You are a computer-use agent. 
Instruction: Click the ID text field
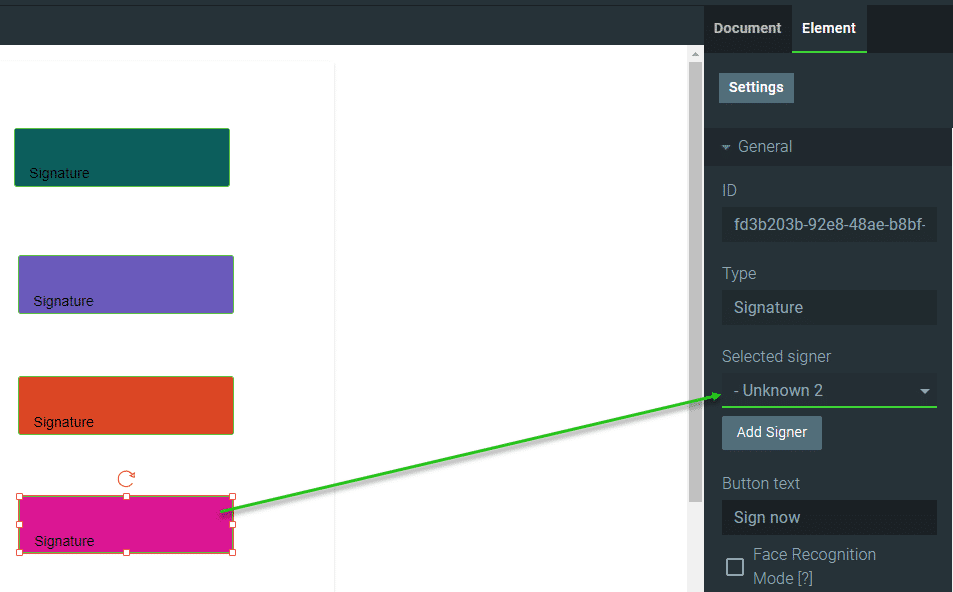[x=829, y=225]
